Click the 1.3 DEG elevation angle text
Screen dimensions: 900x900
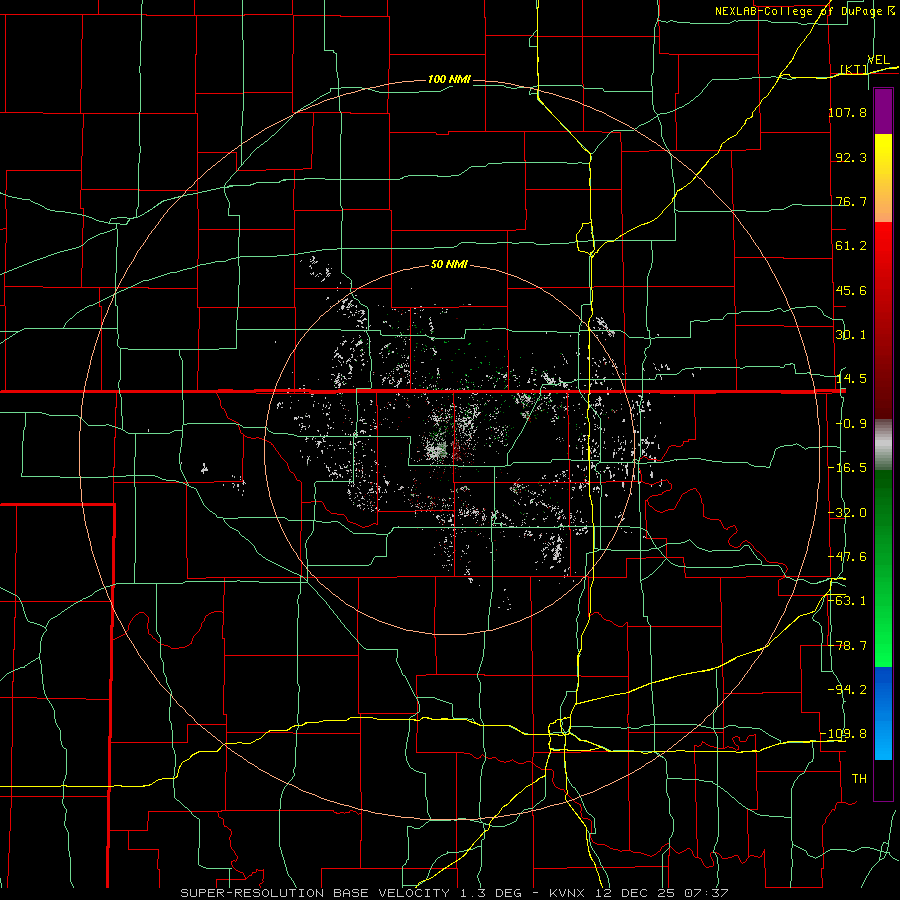[x=490, y=893]
